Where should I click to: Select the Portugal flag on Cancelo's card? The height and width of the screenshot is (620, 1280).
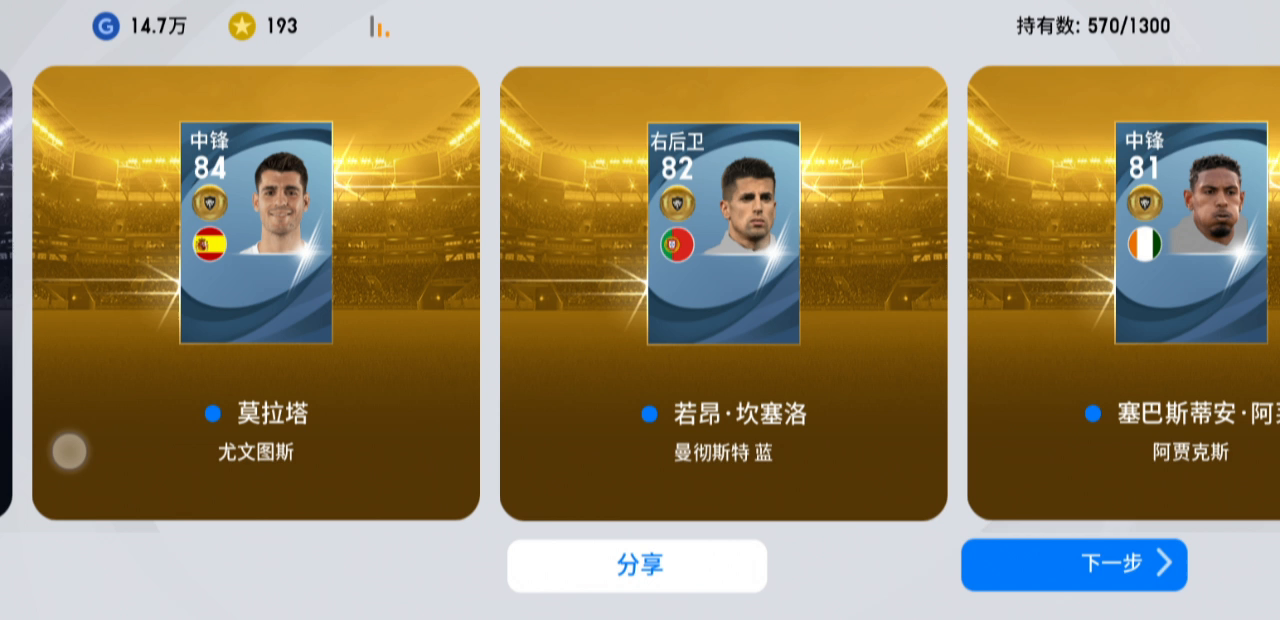pos(677,244)
